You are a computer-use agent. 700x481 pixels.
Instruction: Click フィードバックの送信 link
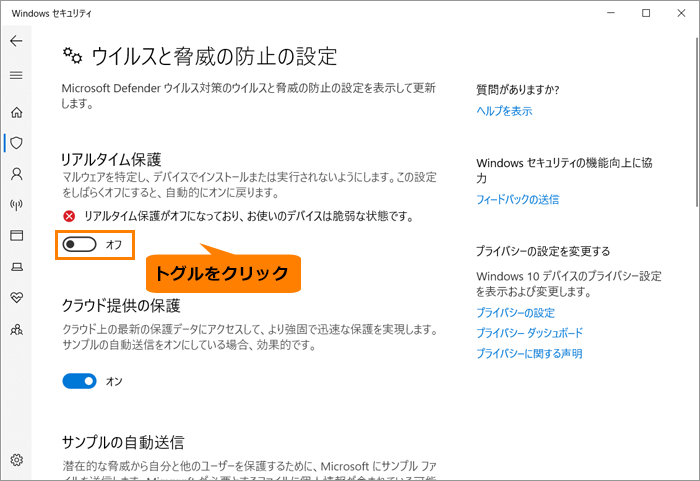point(517,199)
